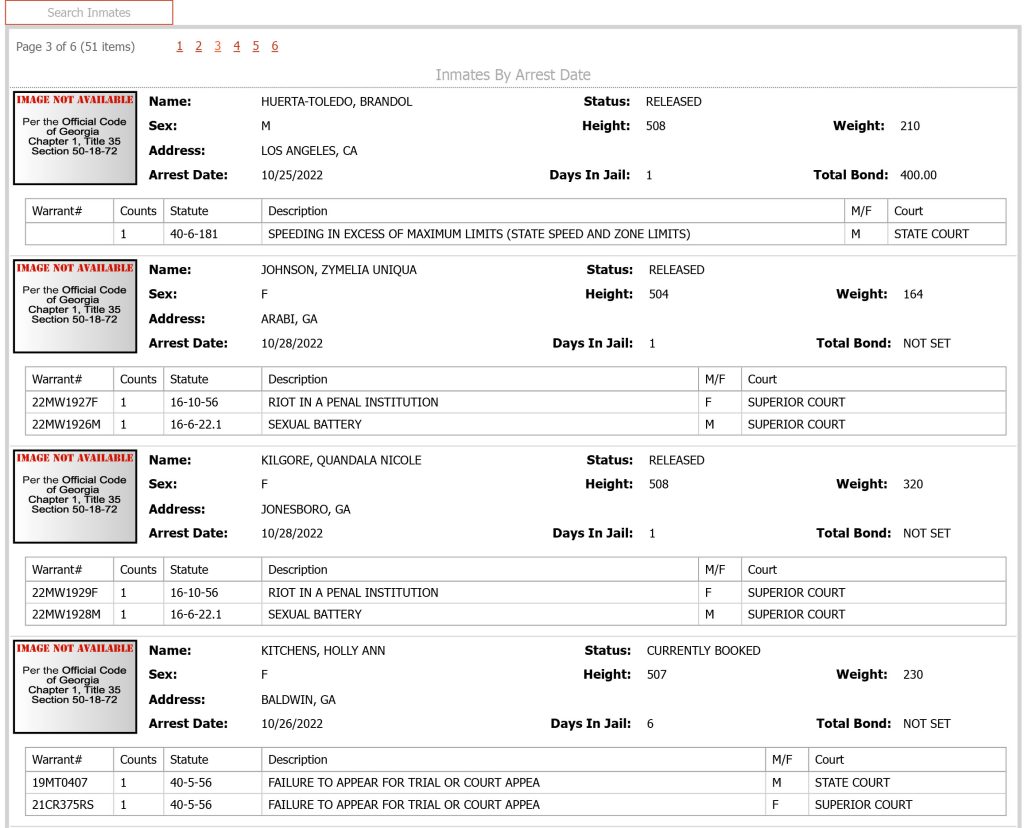
Task: Select the name HUERTA-TOLEDO, BRANDOL
Action: point(336,102)
